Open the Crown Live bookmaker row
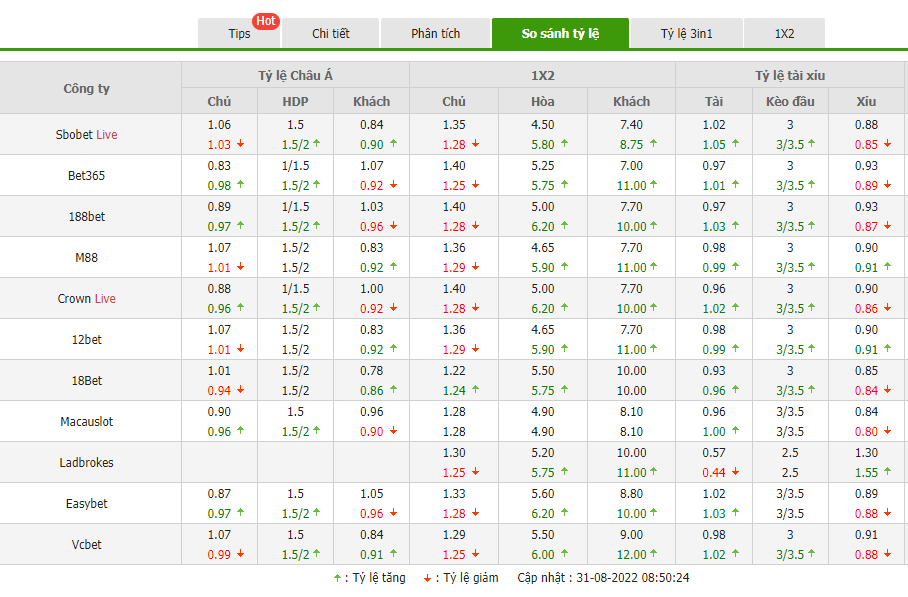The height and width of the screenshot is (597, 908). [86, 298]
